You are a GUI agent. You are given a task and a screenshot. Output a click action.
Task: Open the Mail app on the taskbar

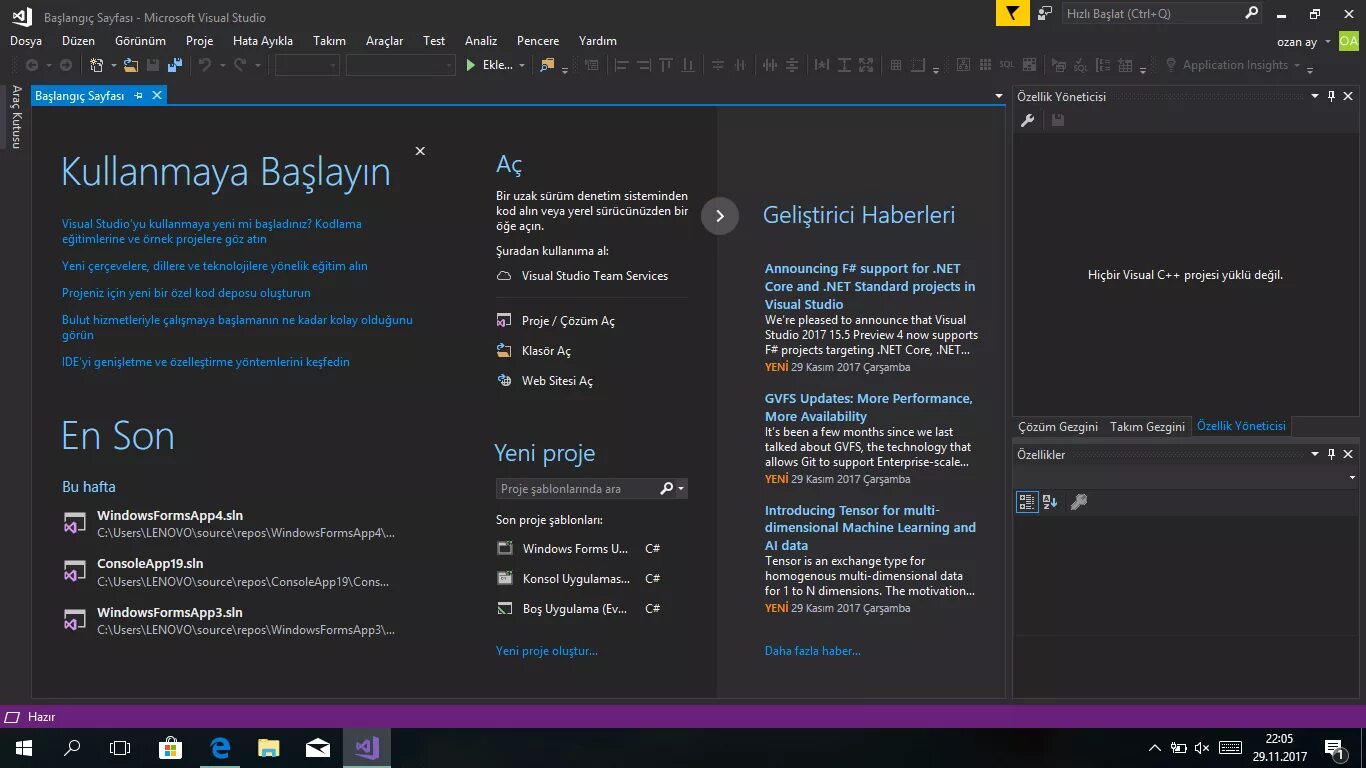[x=318, y=747]
